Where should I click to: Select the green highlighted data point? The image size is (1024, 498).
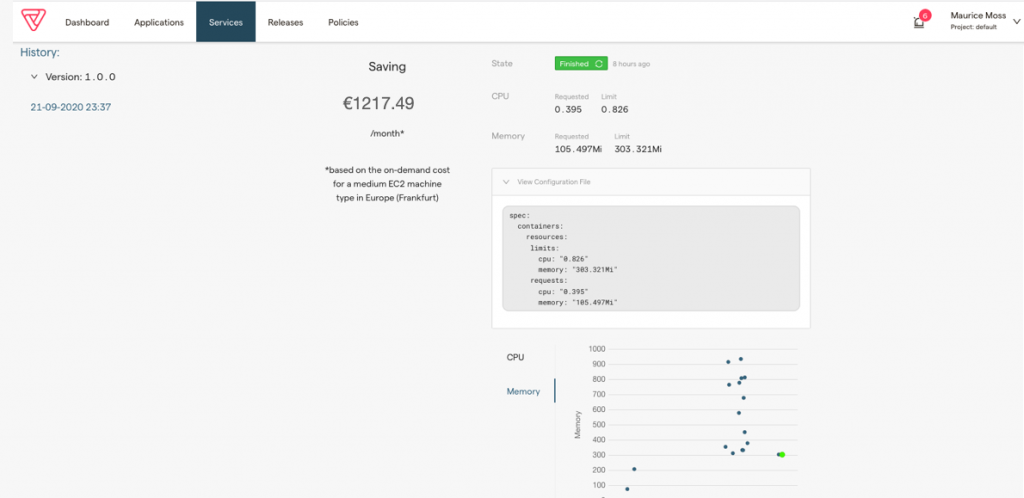point(782,454)
